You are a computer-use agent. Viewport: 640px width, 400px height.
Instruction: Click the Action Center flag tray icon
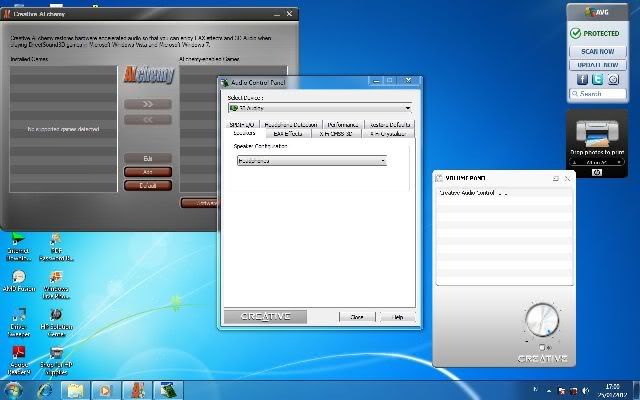click(562, 391)
